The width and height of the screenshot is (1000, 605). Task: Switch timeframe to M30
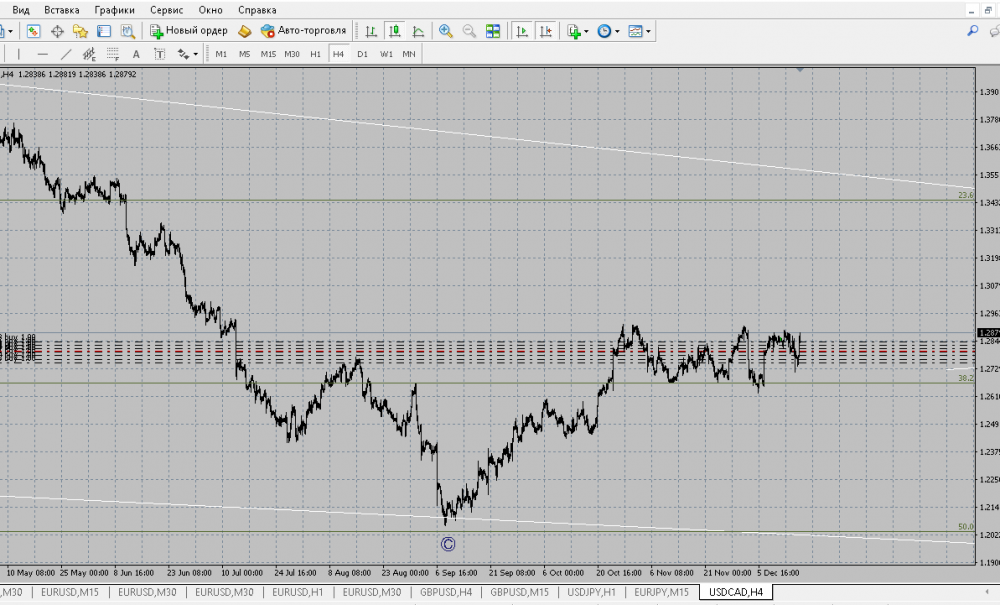coord(291,54)
